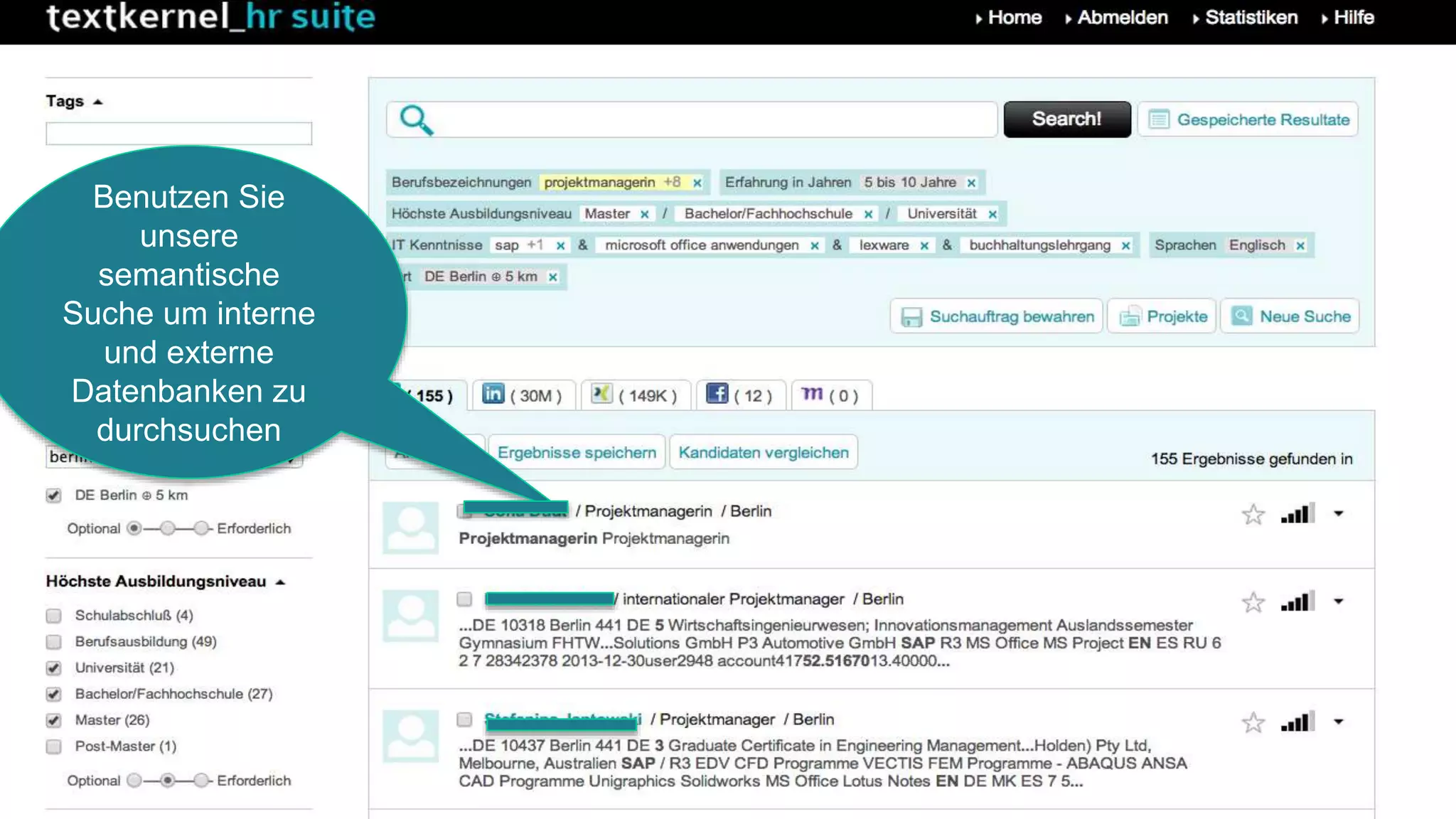Image resolution: width=1456 pixels, height=819 pixels.
Task: Start a Neue Suche
Action: pos(1290,316)
